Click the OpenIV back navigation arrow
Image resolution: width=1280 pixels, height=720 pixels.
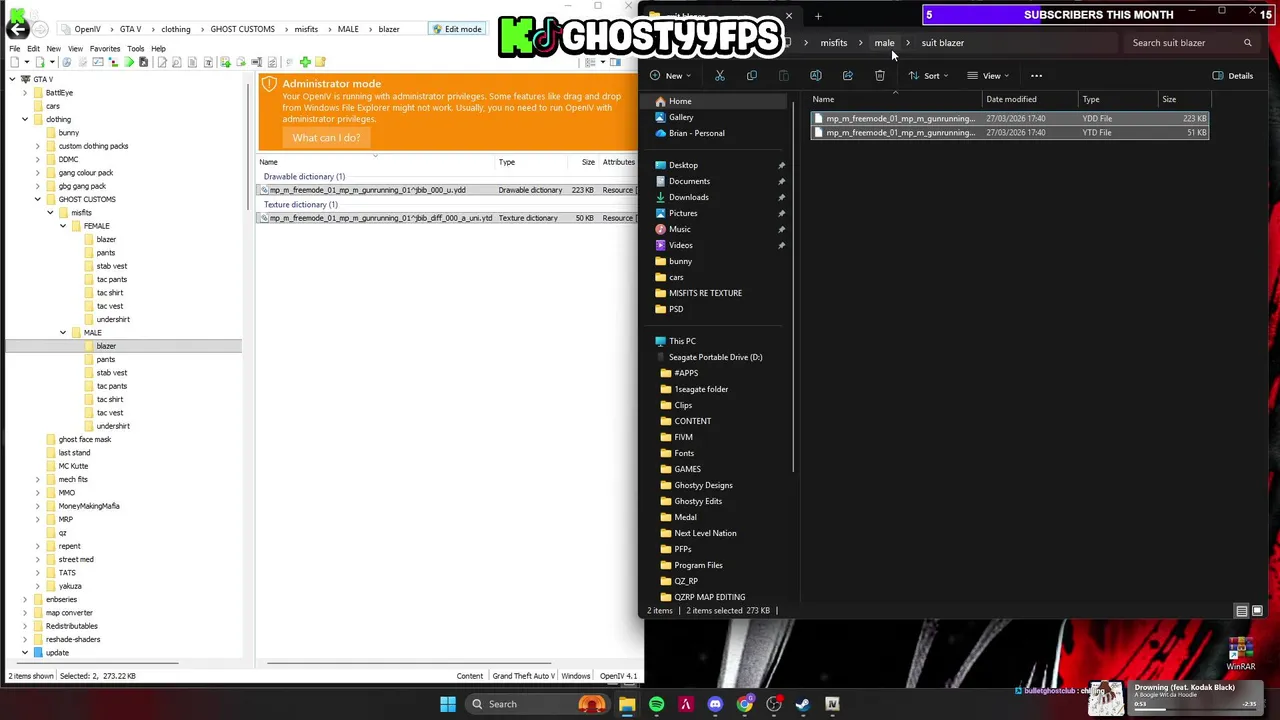click(x=18, y=29)
